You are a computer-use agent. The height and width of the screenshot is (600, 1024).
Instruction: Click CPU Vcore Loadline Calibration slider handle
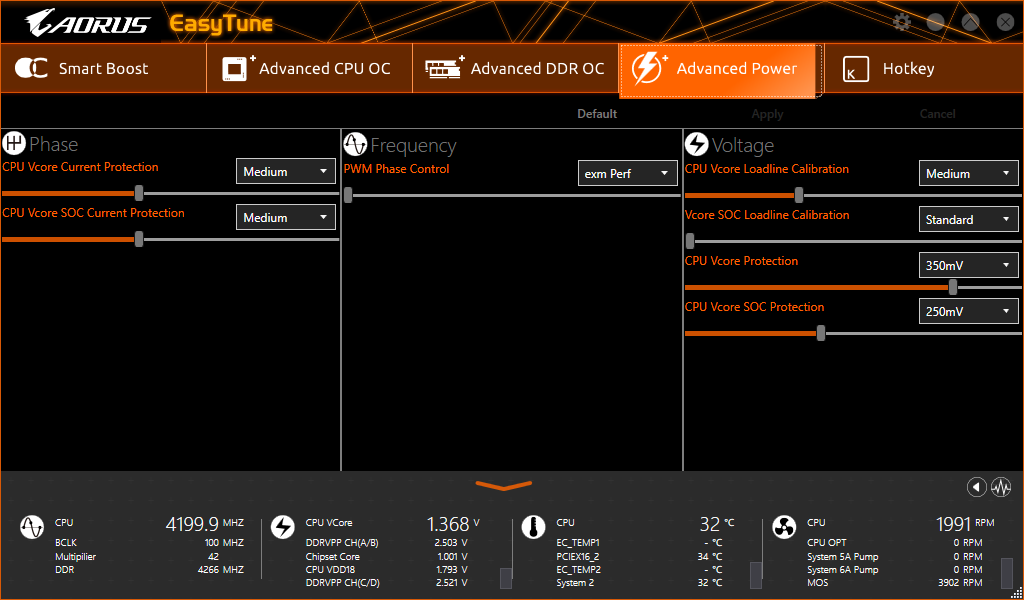click(x=799, y=195)
